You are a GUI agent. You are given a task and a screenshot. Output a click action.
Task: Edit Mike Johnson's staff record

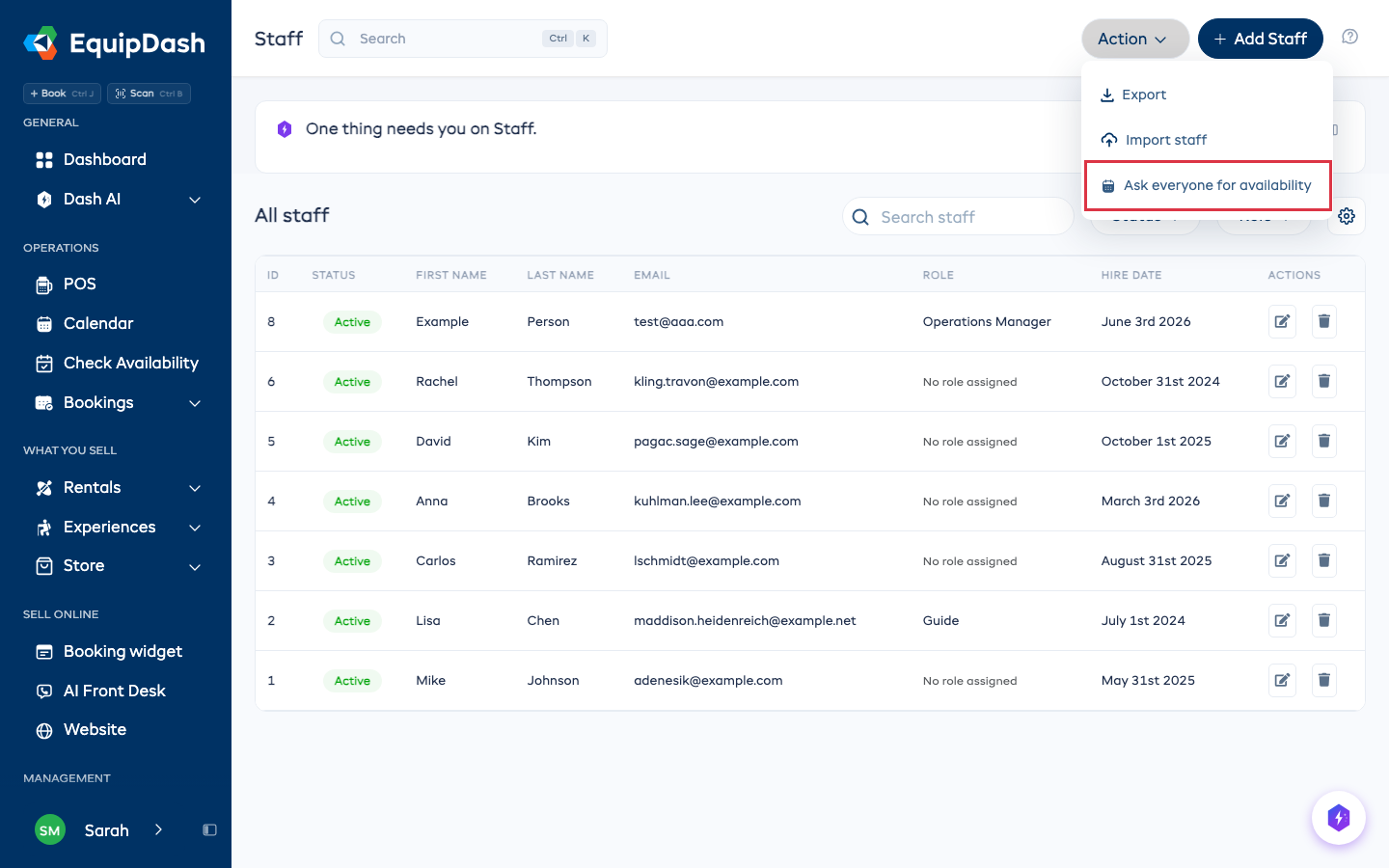coord(1282,680)
